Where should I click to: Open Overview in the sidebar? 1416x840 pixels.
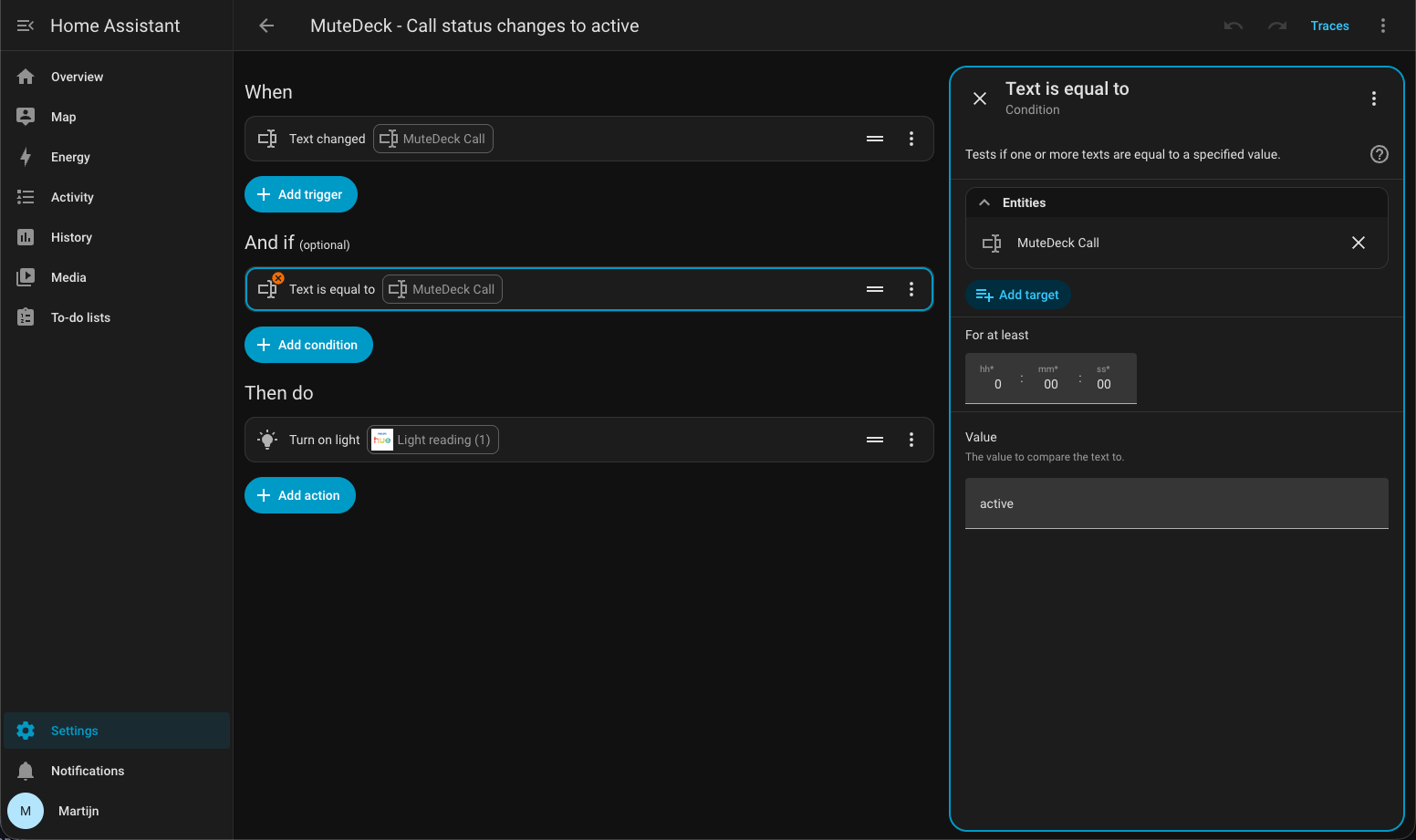(x=117, y=77)
